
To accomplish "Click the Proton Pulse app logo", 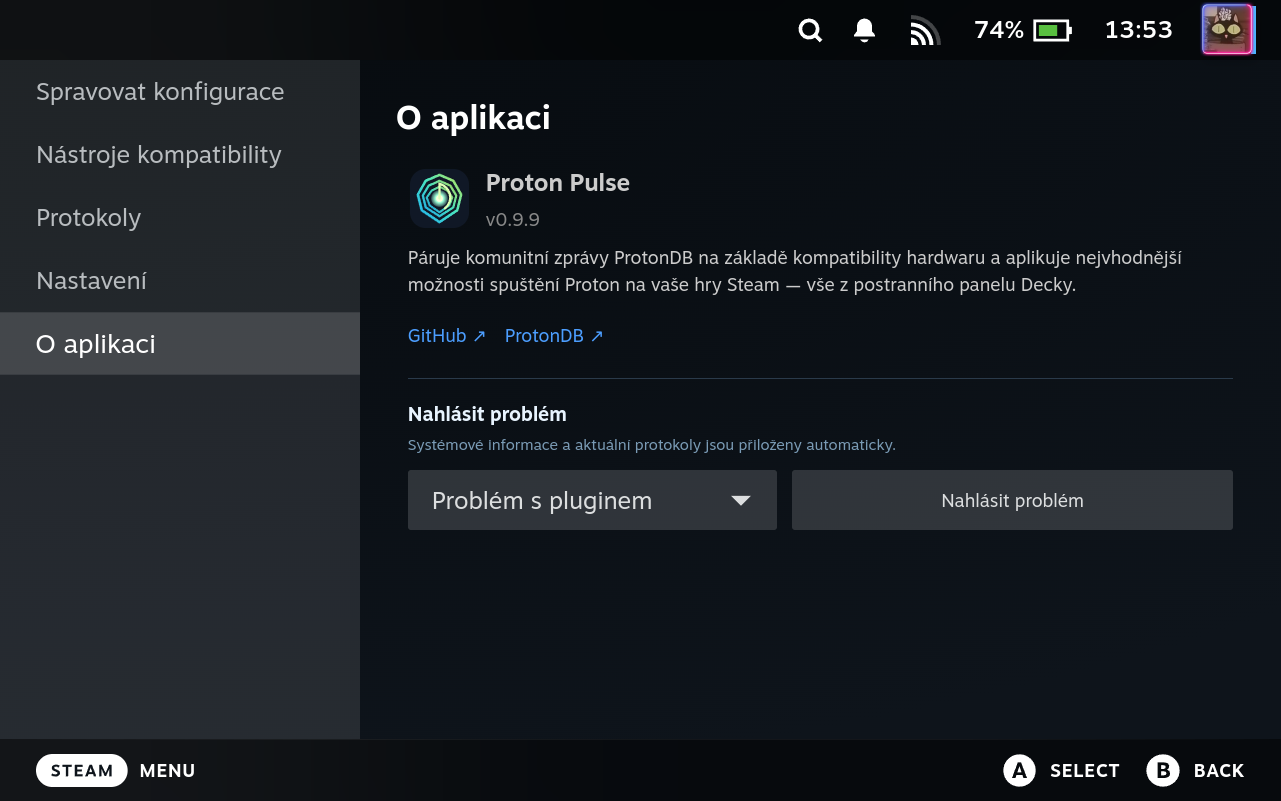I will coord(439,198).
